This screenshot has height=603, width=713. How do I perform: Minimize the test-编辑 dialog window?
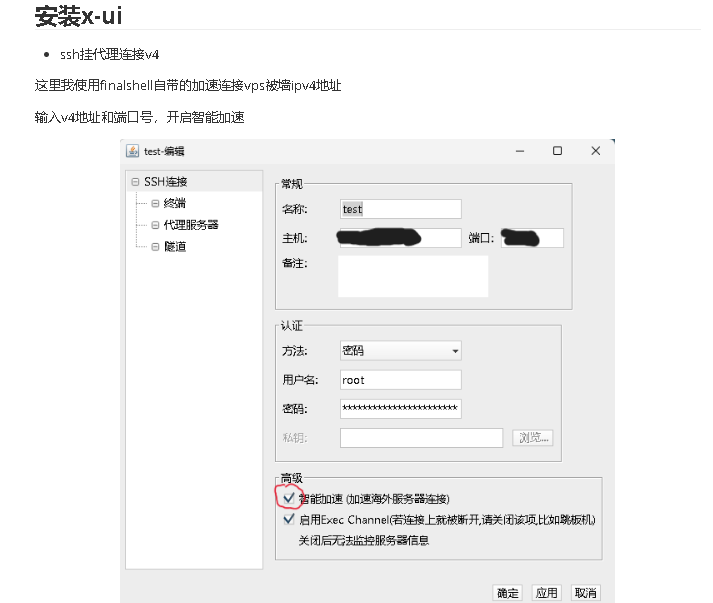(520, 151)
